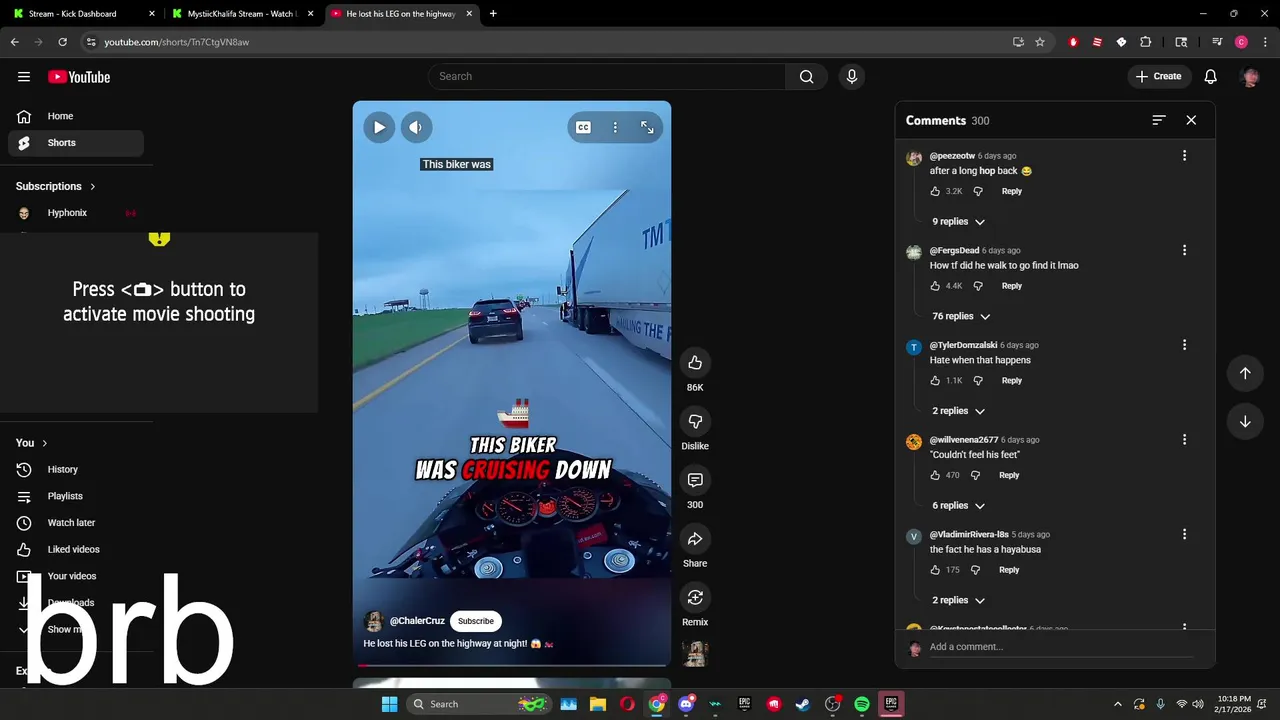
Task: Go to next Short with down arrow
Action: (x=1245, y=421)
